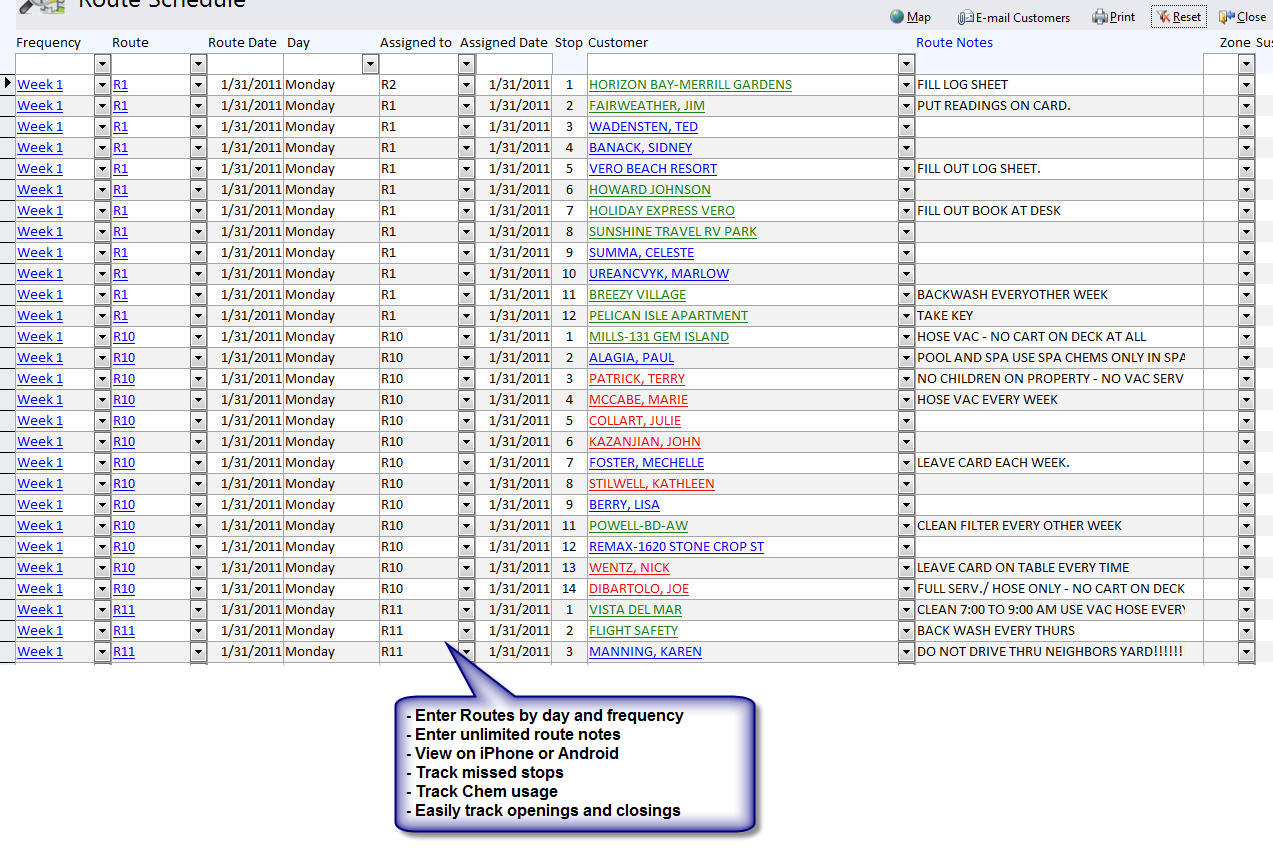The width and height of the screenshot is (1273, 848).
Task: Open customer WENTZ, NICK
Action: pos(629,568)
